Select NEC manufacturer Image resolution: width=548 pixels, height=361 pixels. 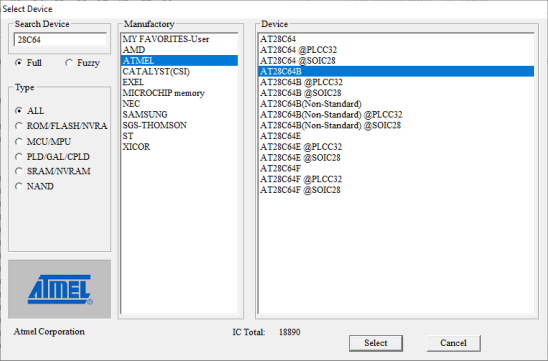pyautogui.click(x=180, y=104)
